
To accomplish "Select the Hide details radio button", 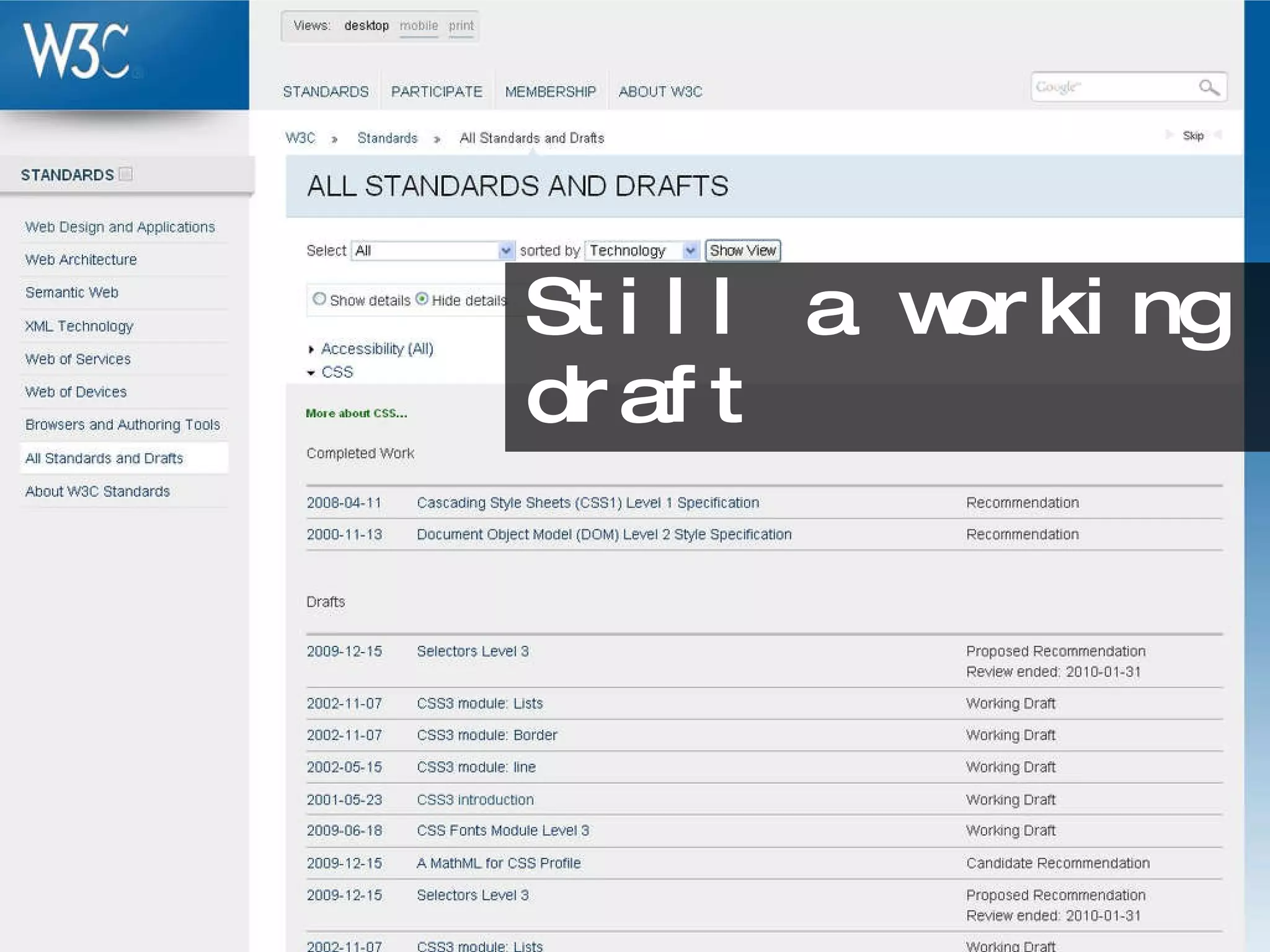I will coord(422,299).
